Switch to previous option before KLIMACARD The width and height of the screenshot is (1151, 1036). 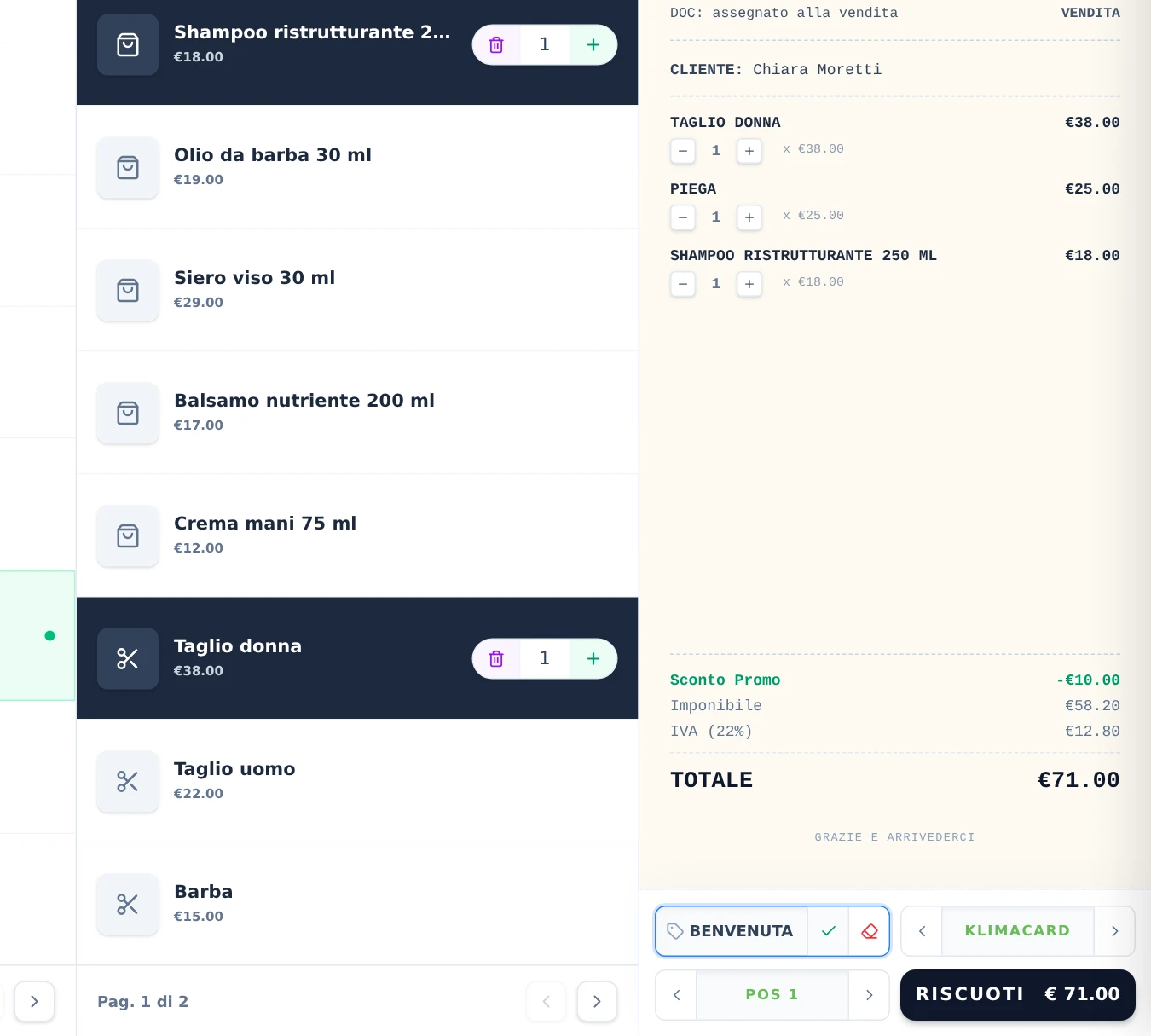click(922, 931)
